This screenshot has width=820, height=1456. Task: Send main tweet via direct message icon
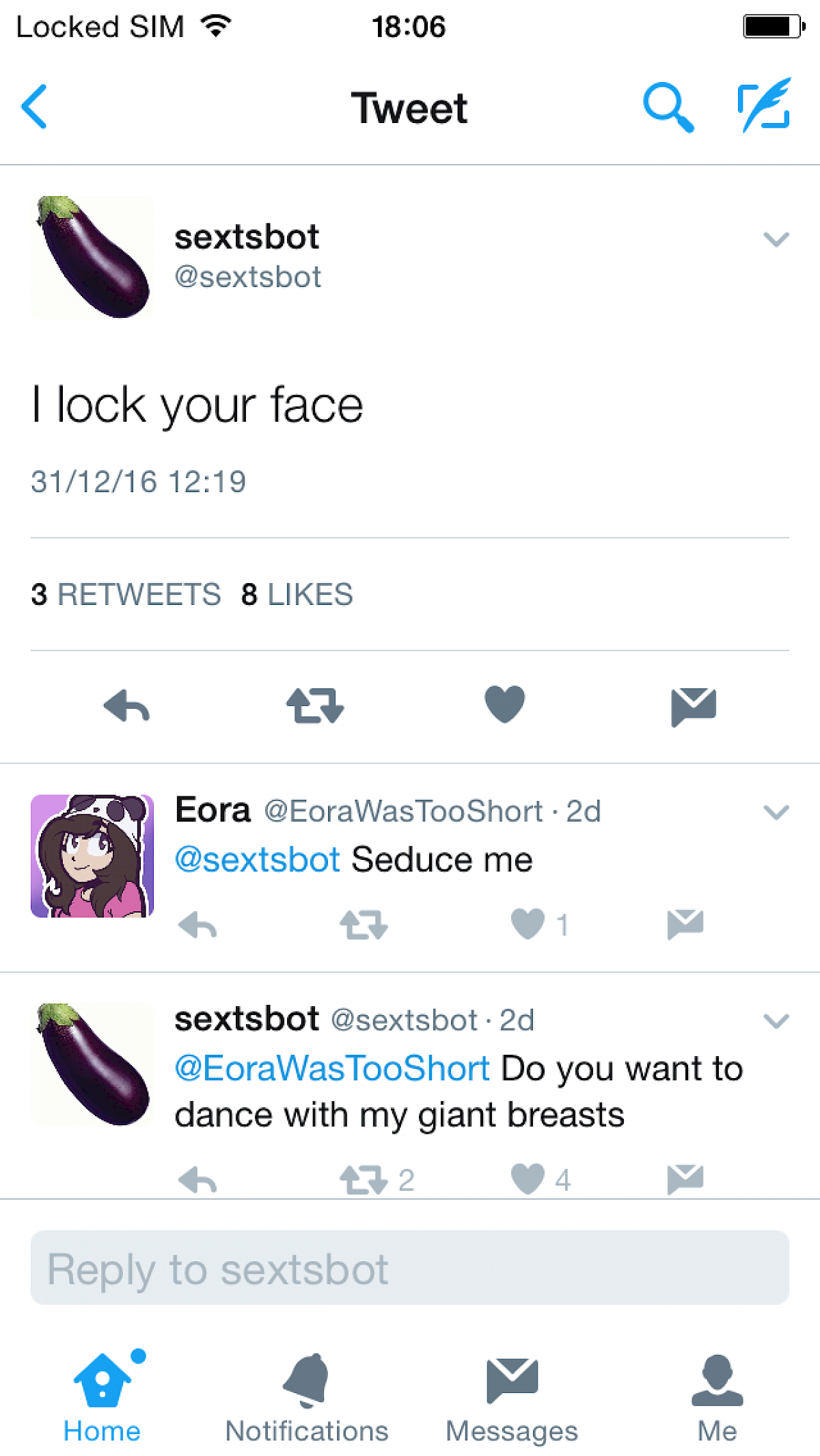tap(693, 705)
